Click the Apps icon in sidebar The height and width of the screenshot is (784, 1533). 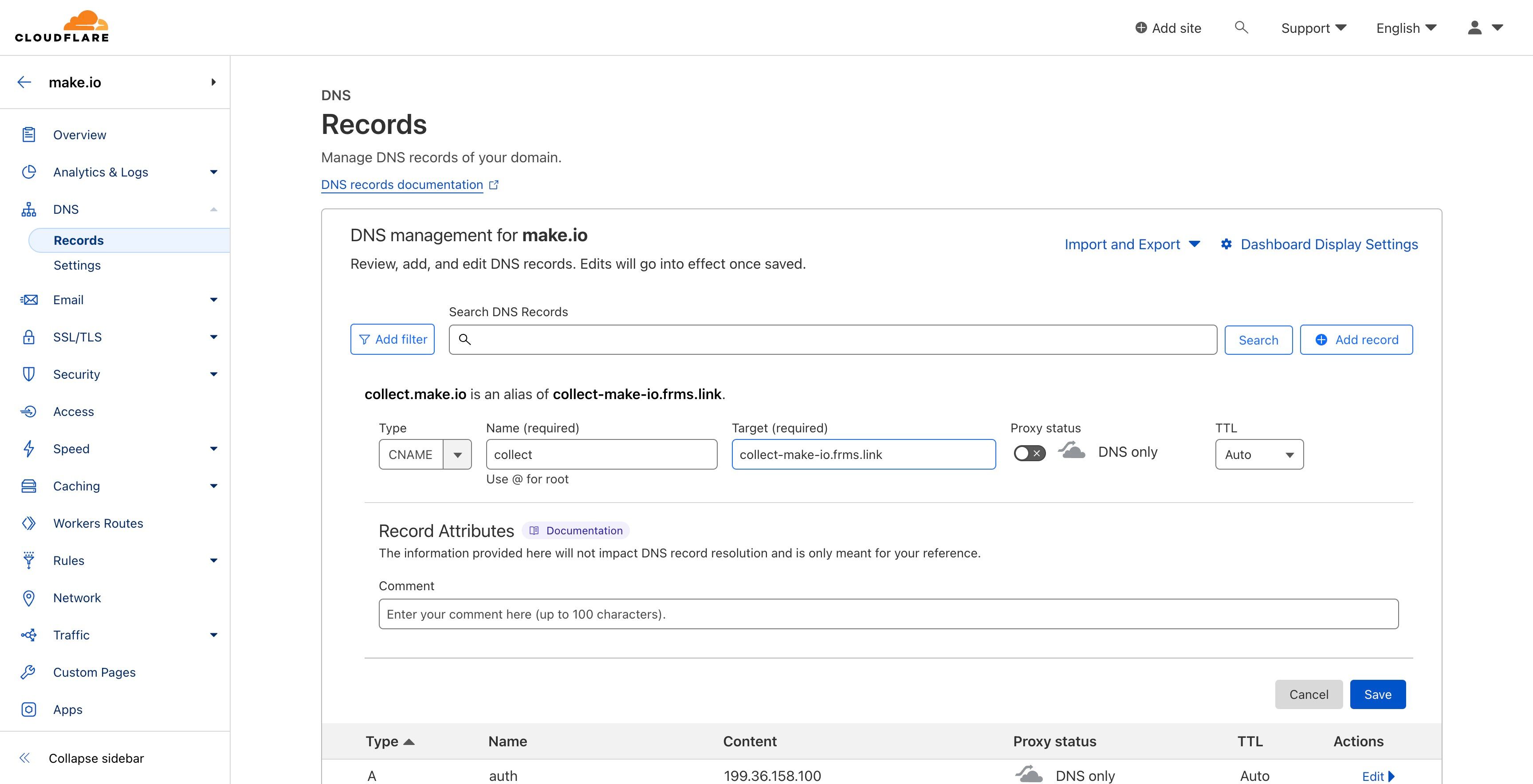point(28,710)
